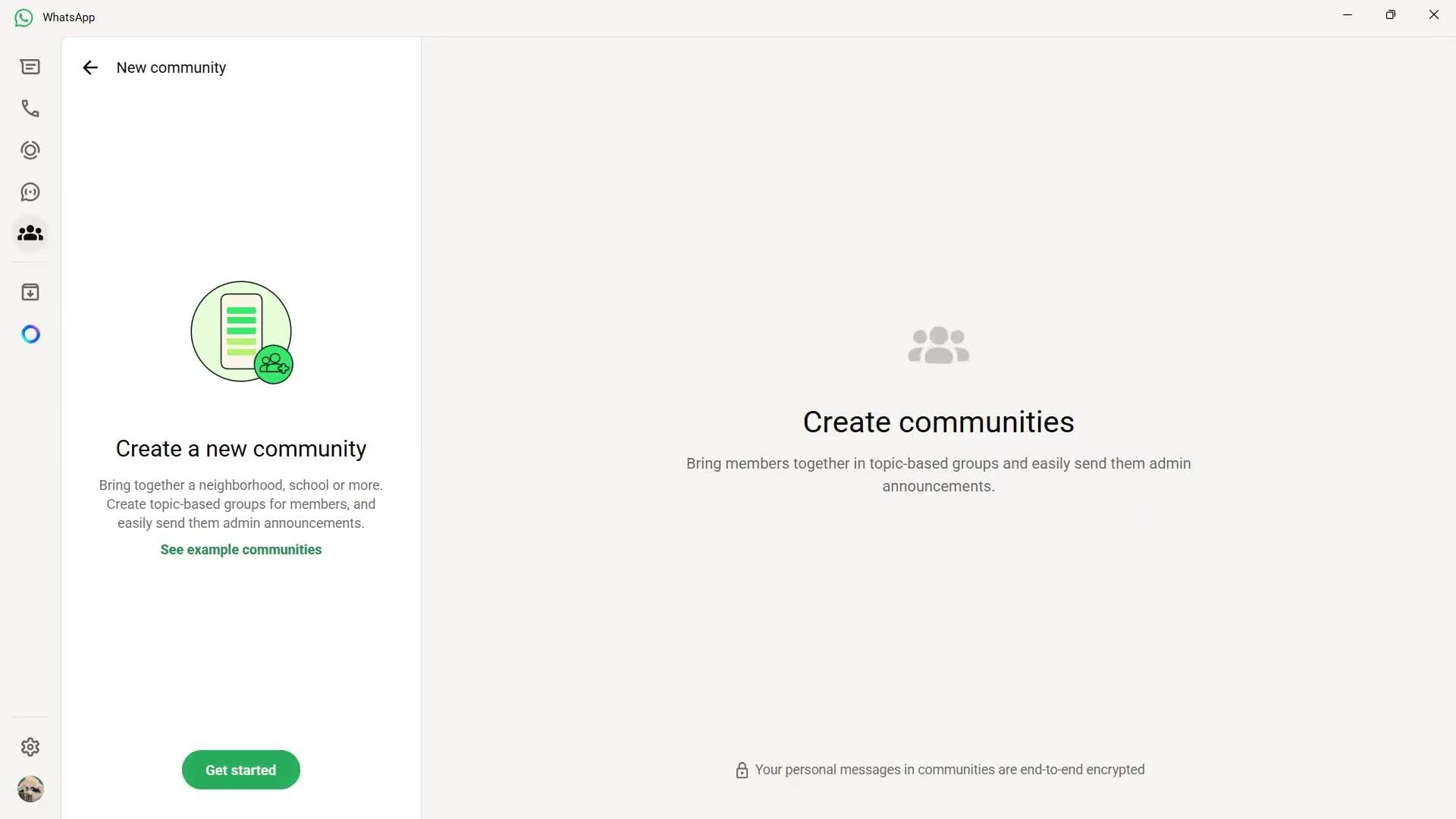Click the create community illustration

240,332
